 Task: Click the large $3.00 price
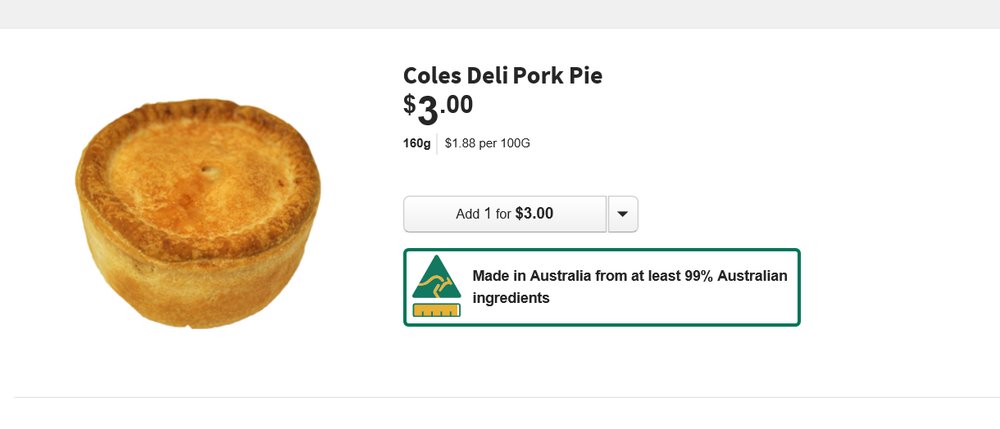click(440, 106)
